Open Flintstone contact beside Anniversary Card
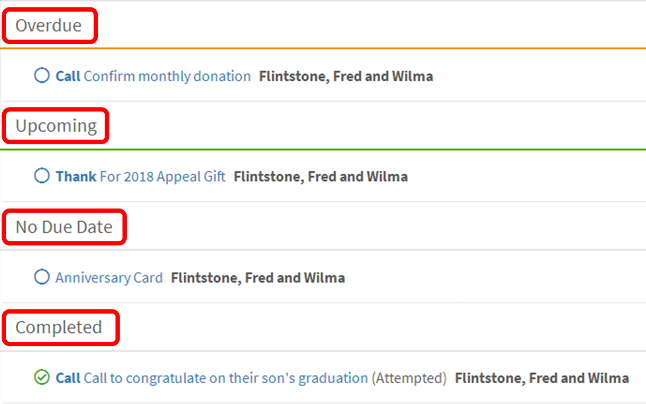The image size is (646, 404). click(x=258, y=278)
